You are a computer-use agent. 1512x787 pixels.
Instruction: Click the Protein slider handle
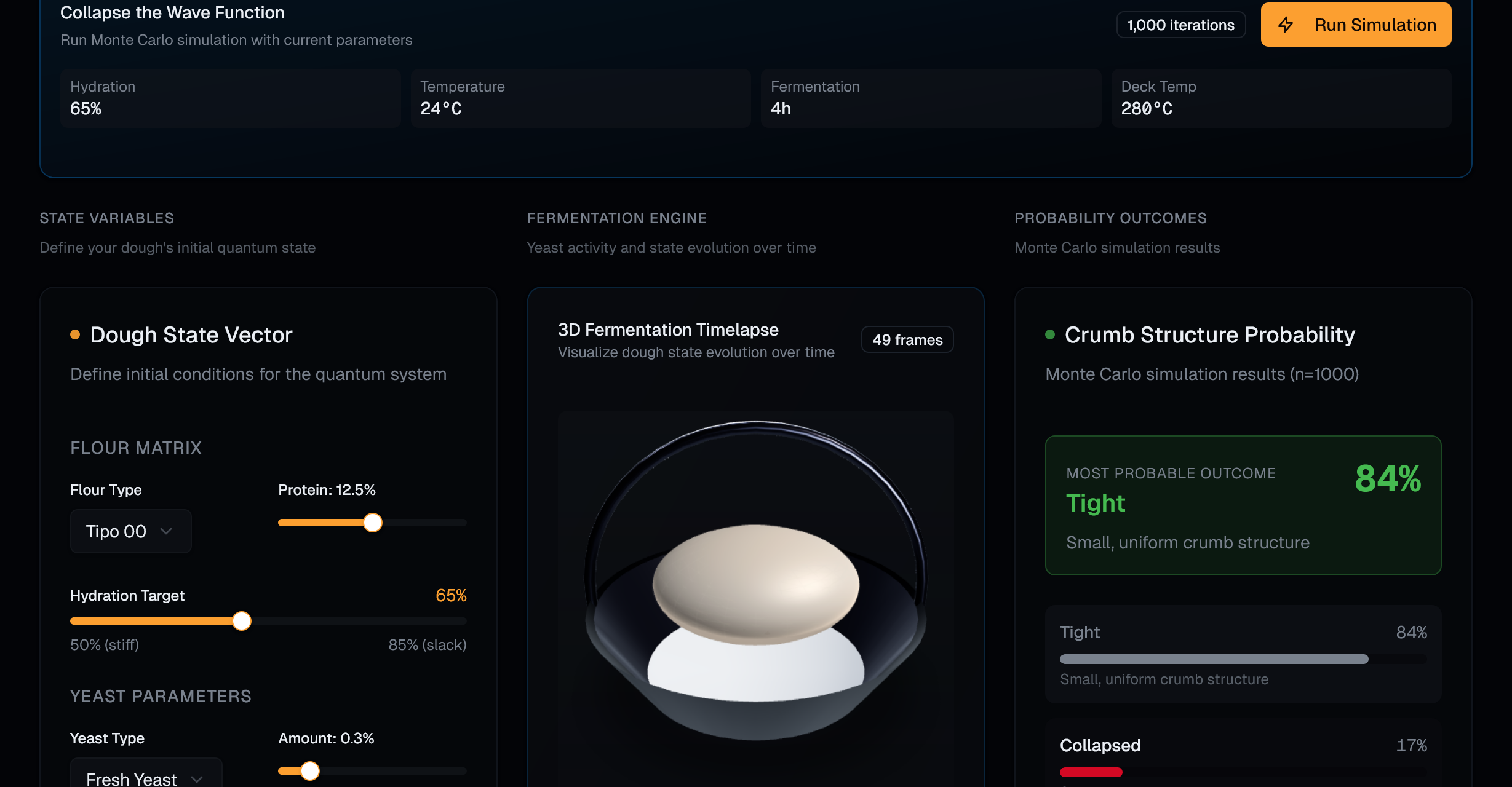(x=372, y=523)
